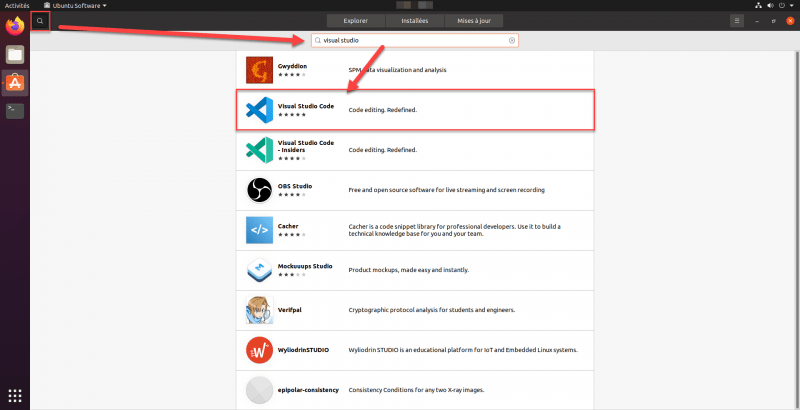Click the Cacher app icon
Image resolution: width=800 pixels, height=410 pixels.
[259, 230]
